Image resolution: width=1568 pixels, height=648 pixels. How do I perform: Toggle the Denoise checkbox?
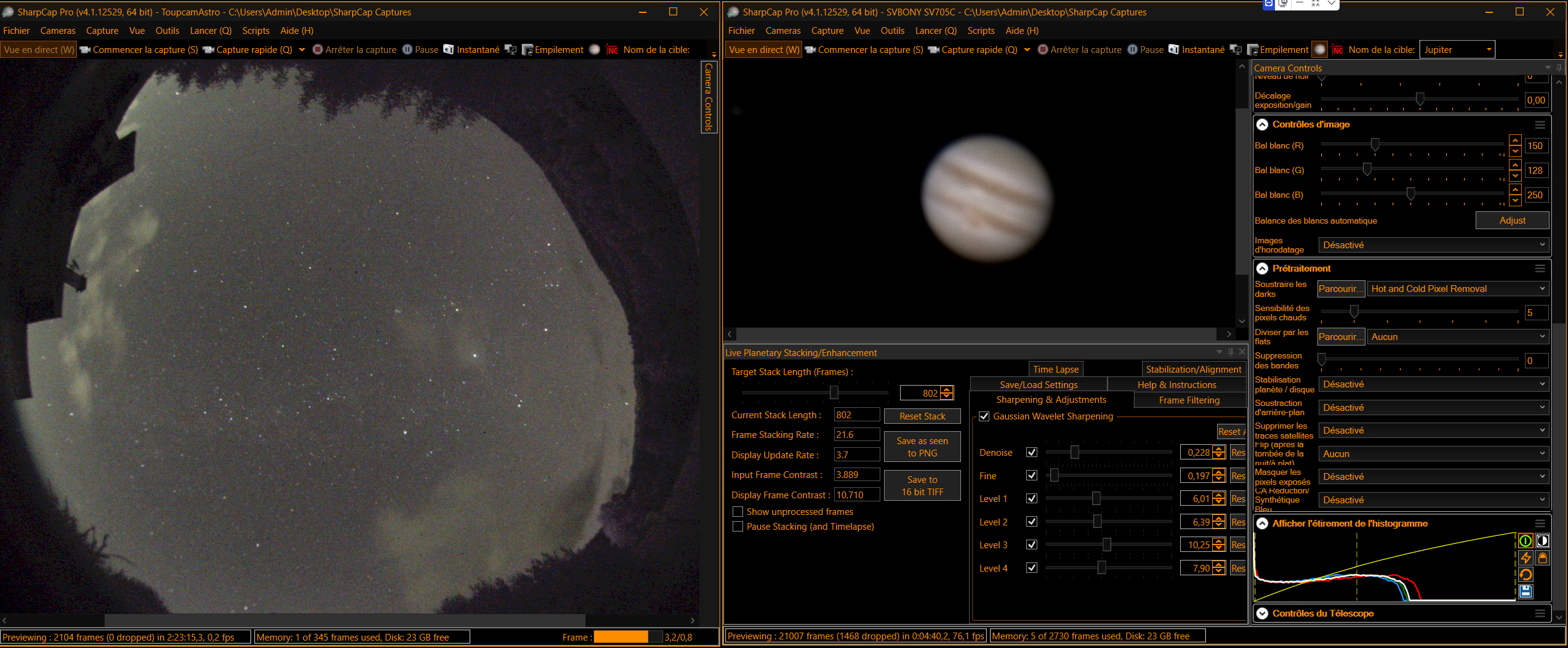click(1032, 452)
